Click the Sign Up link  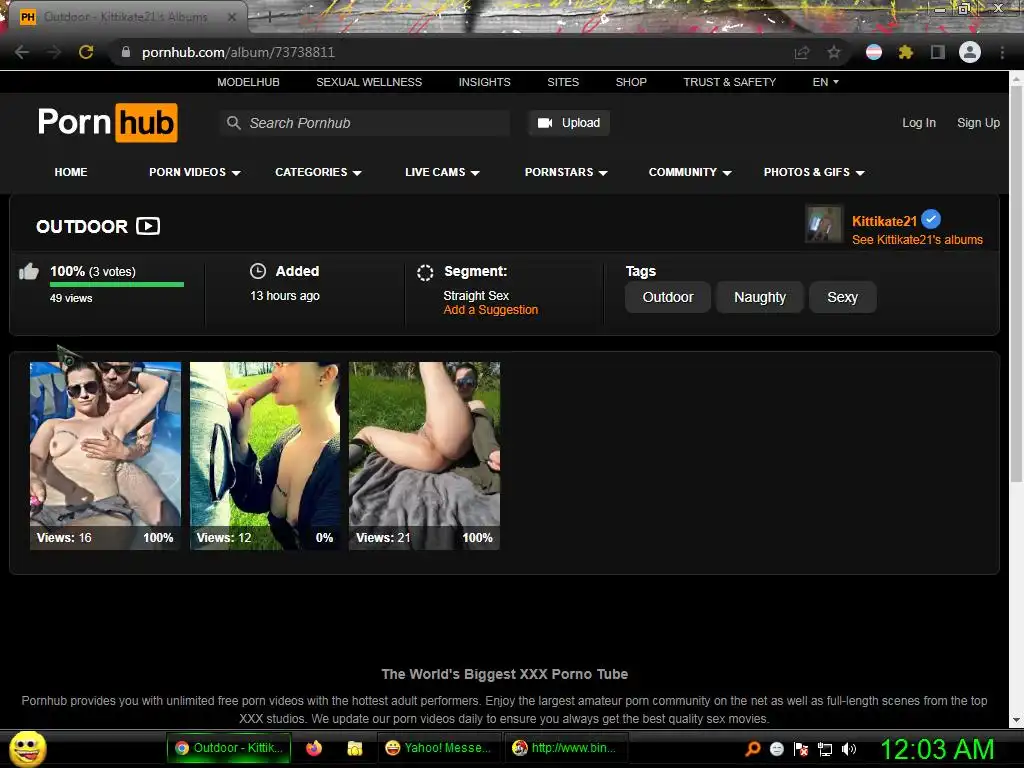pos(978,123)
